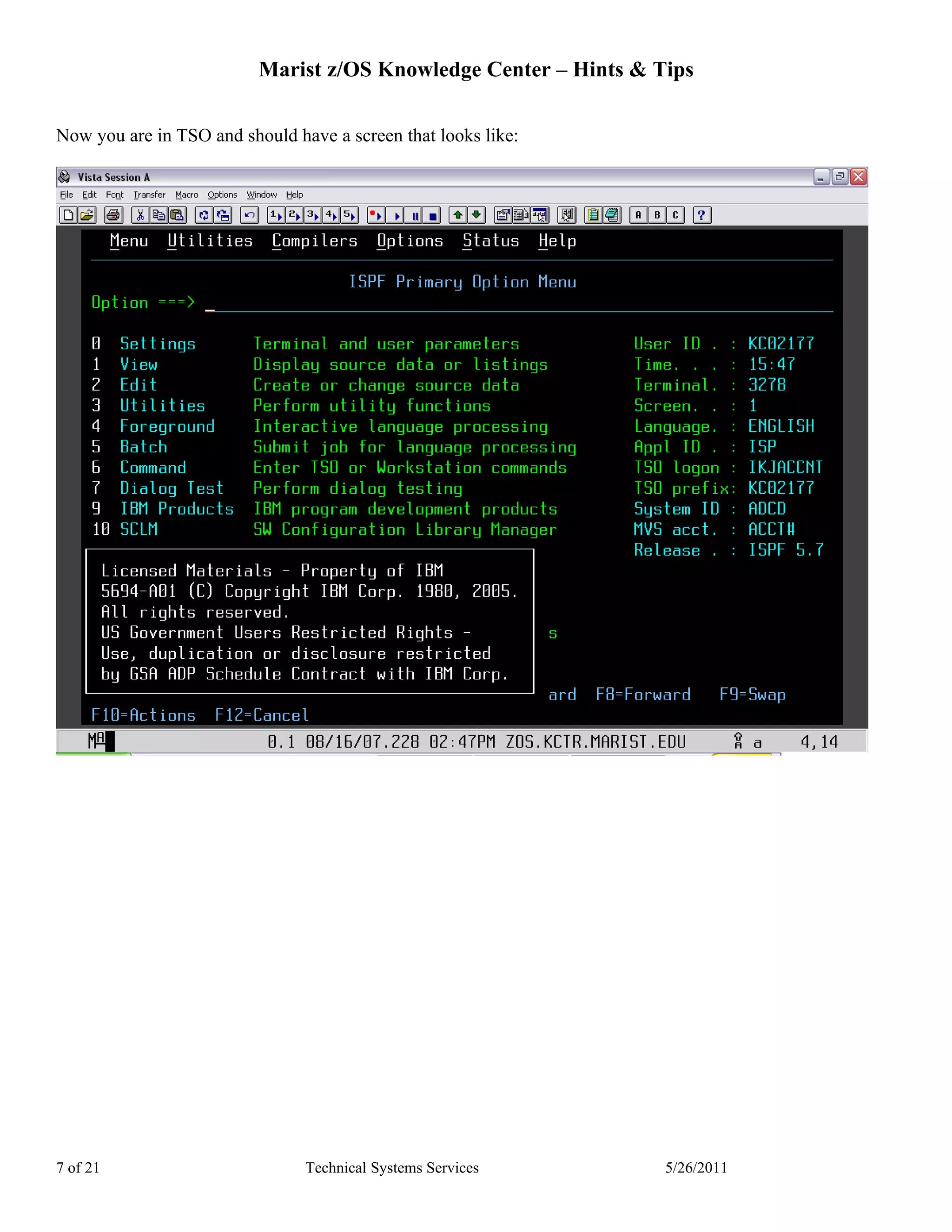Click the F12=Cancel key label
This screenshot has width=952, height=1232.
262,715
